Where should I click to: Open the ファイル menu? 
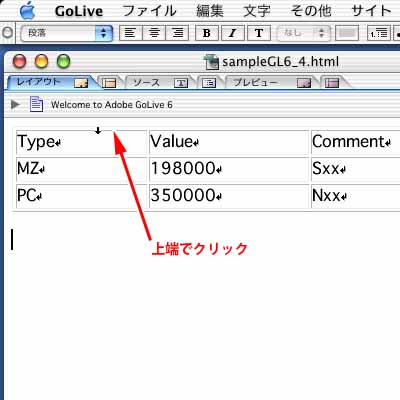[149, 11]
